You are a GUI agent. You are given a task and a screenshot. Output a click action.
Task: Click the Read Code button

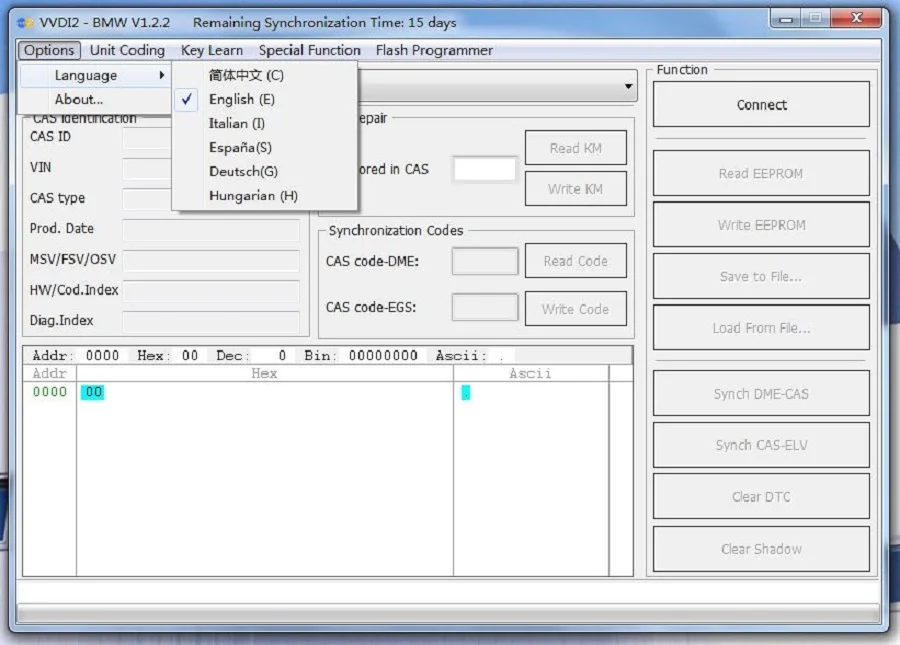coord(576,261)
